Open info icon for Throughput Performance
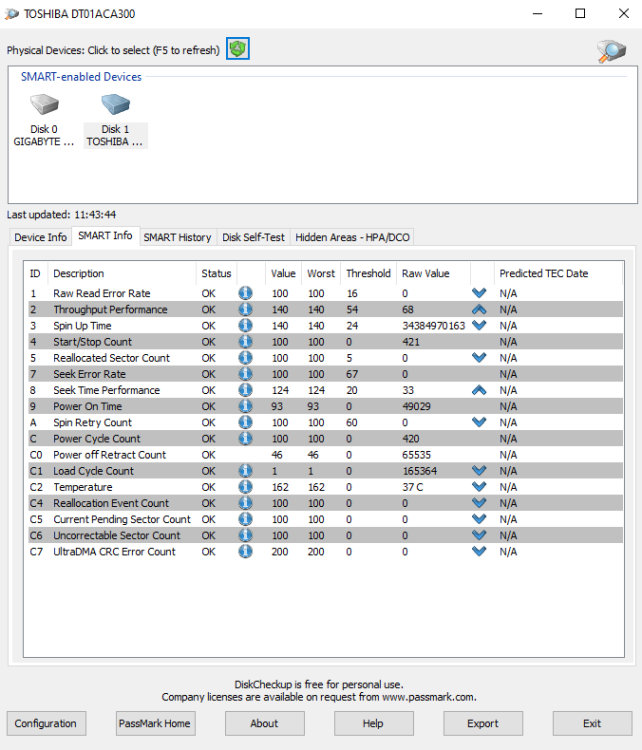 (245, 309)
